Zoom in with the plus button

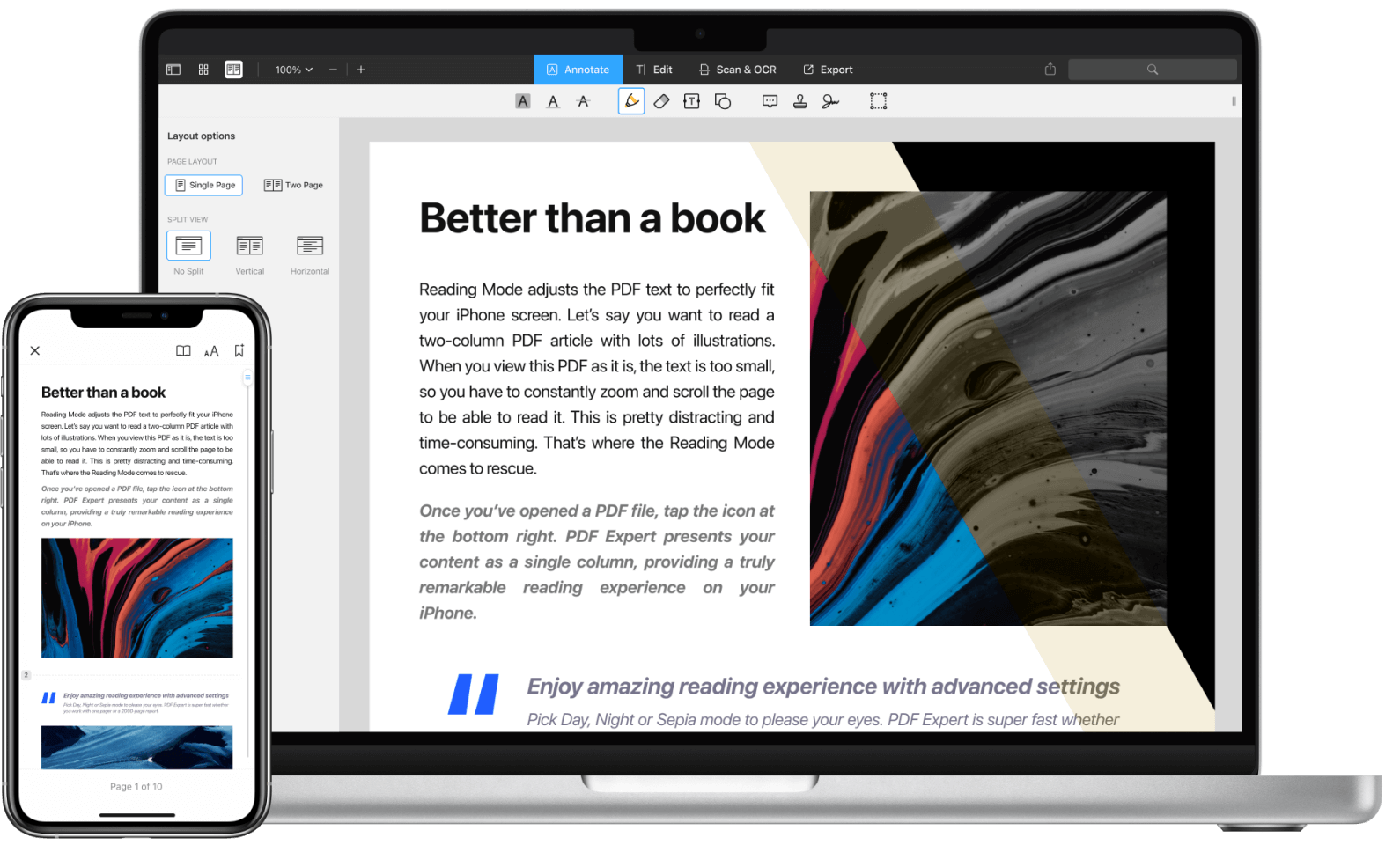361,70
